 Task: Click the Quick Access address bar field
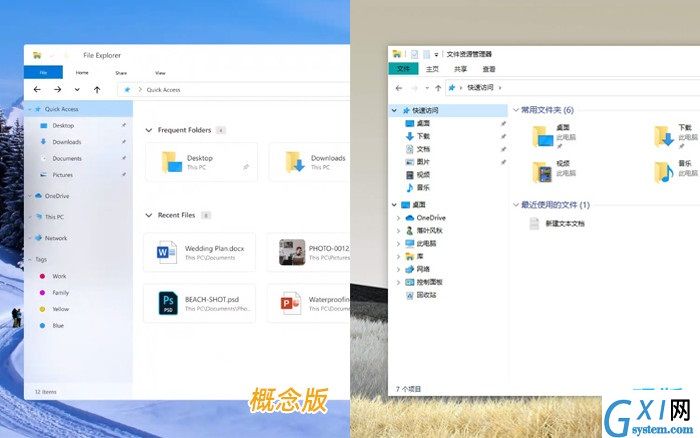point(234,90)
